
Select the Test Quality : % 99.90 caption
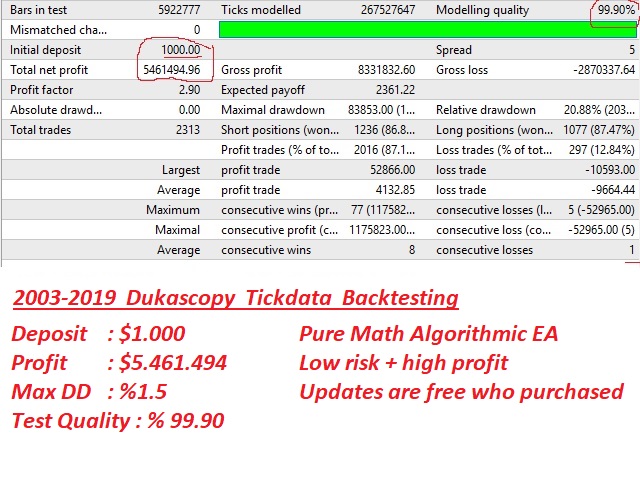pyautogui.click(x=118, y=421)
